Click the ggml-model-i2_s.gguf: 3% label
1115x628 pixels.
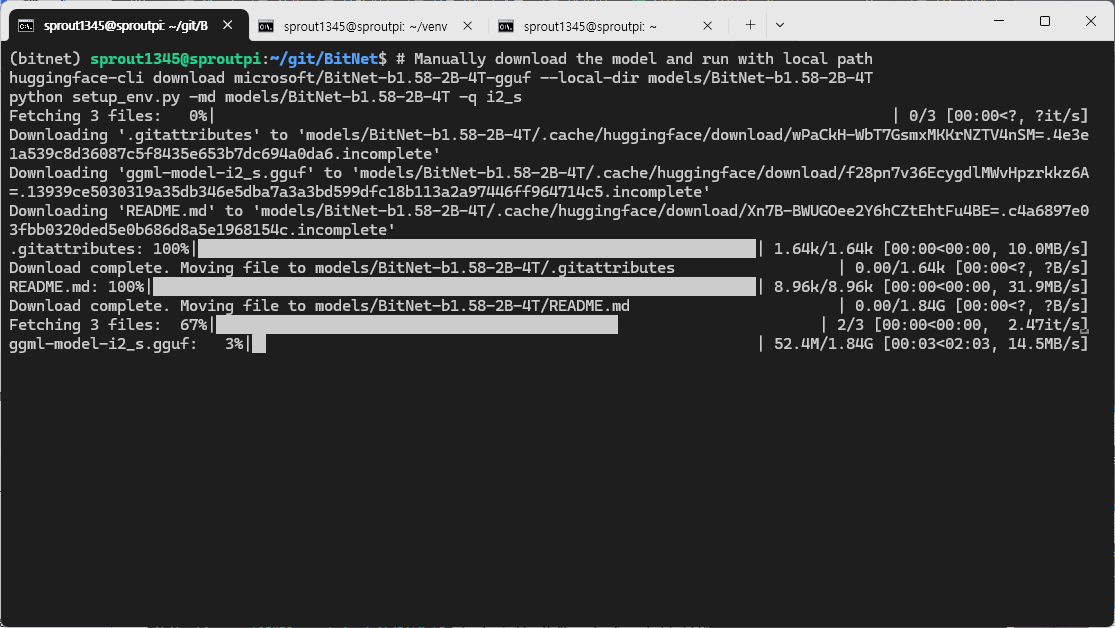(x=126, y=344)
